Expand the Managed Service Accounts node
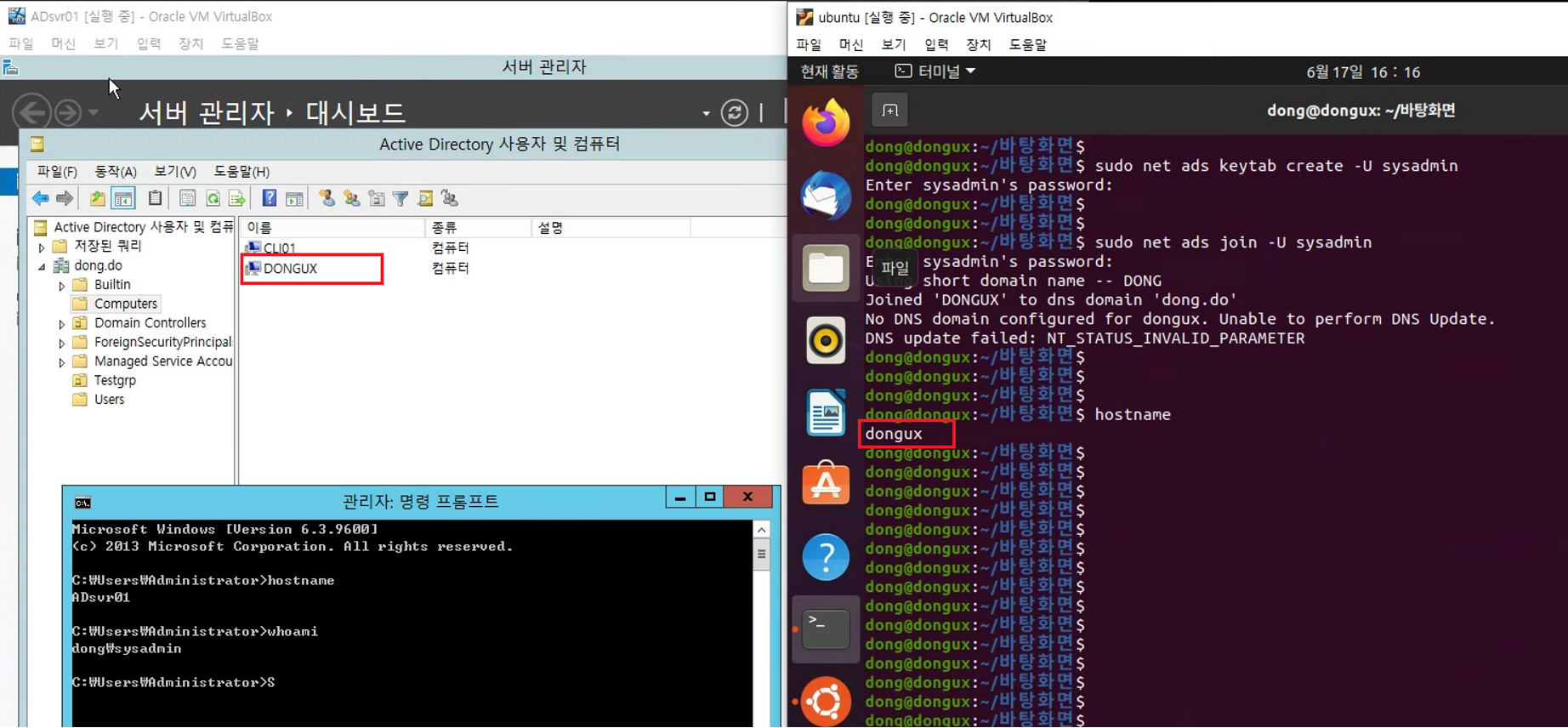This screenshot has width=1568, height=728. coord(61,362)
